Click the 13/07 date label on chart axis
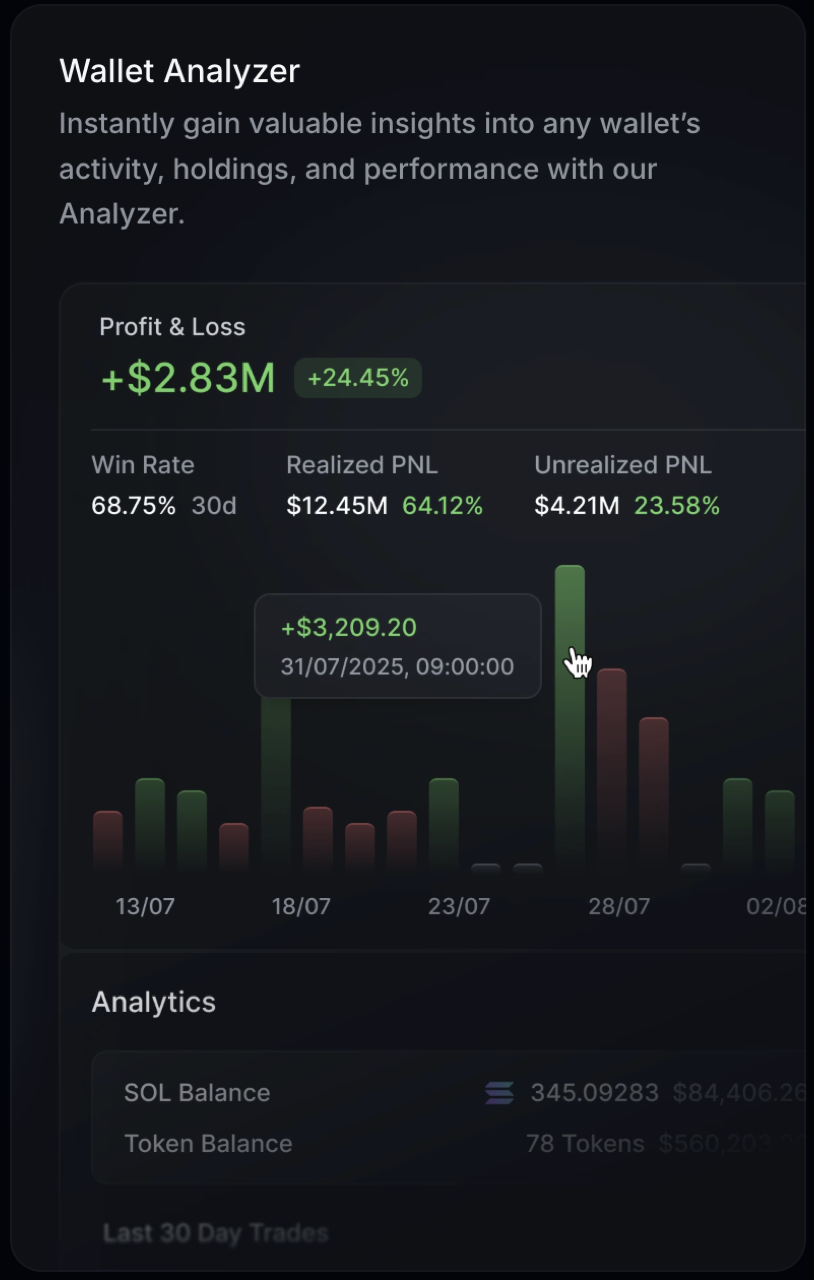This screenshot has width=814, height=1280. click(x=145, y=907)
